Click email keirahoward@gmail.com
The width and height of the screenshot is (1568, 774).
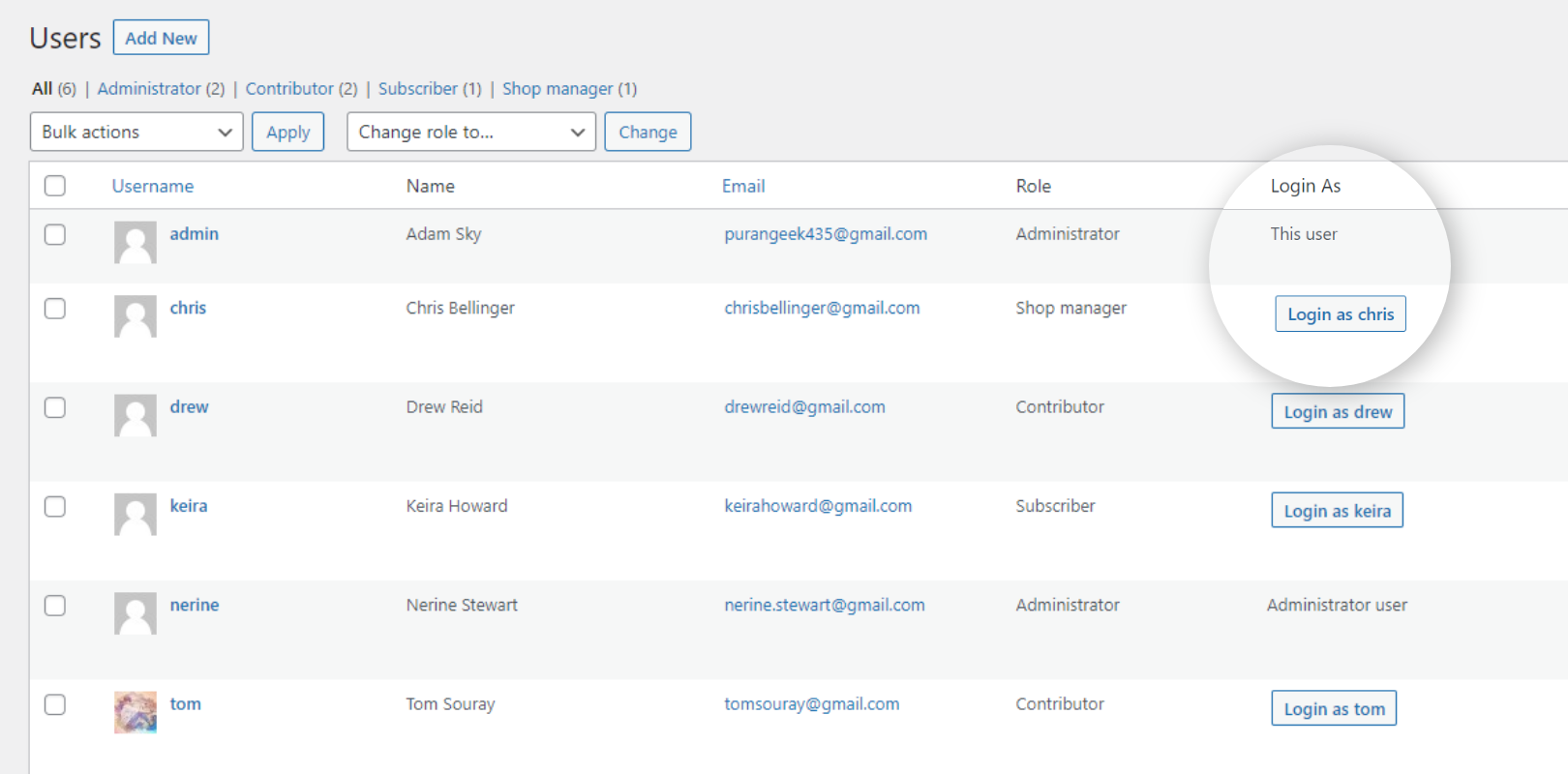818,506
